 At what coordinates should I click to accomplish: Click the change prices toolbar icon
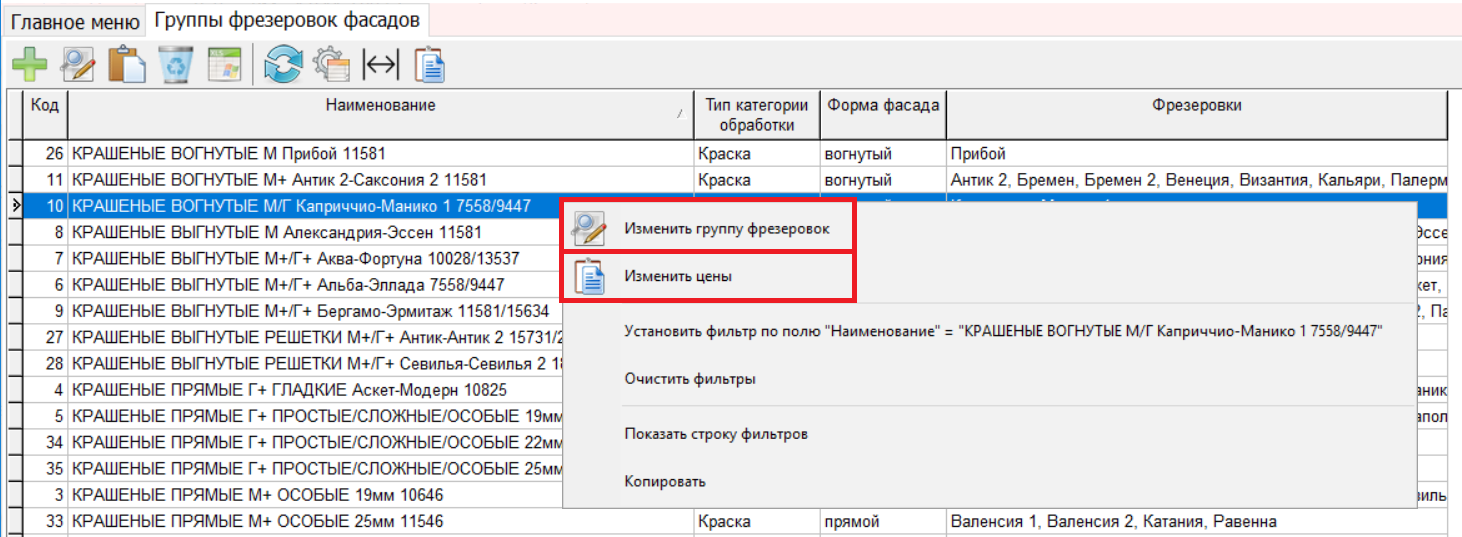click(429, 65)
